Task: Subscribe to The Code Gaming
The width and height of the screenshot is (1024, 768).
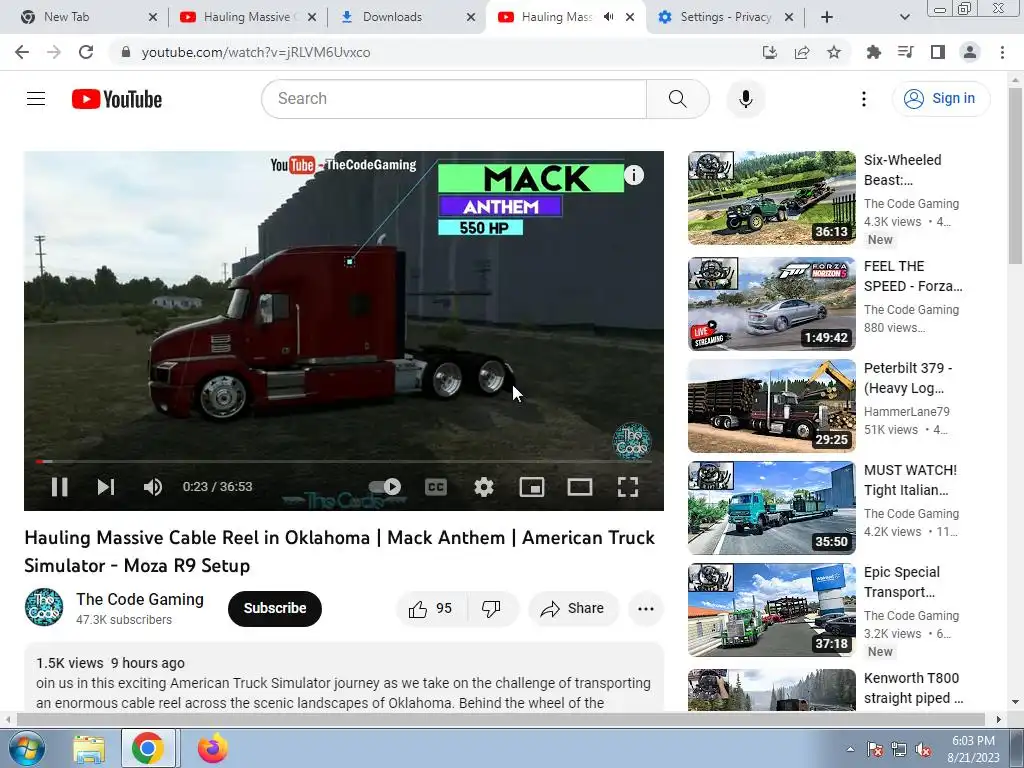Action: (275, 609)
